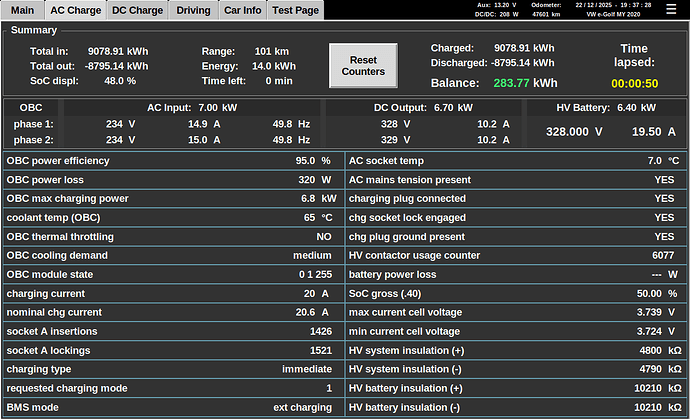Switch to the Test Page tab
The width and height of the screenshot is (690, 419).
tap(295, 10)
